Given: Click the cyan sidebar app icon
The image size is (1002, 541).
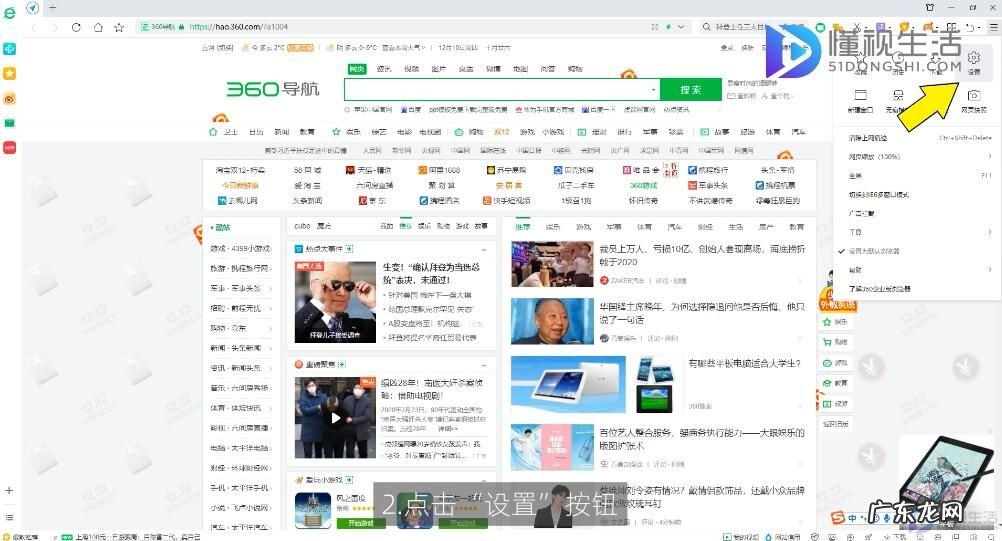Looking at the screenshot, I should pos(10,49).
